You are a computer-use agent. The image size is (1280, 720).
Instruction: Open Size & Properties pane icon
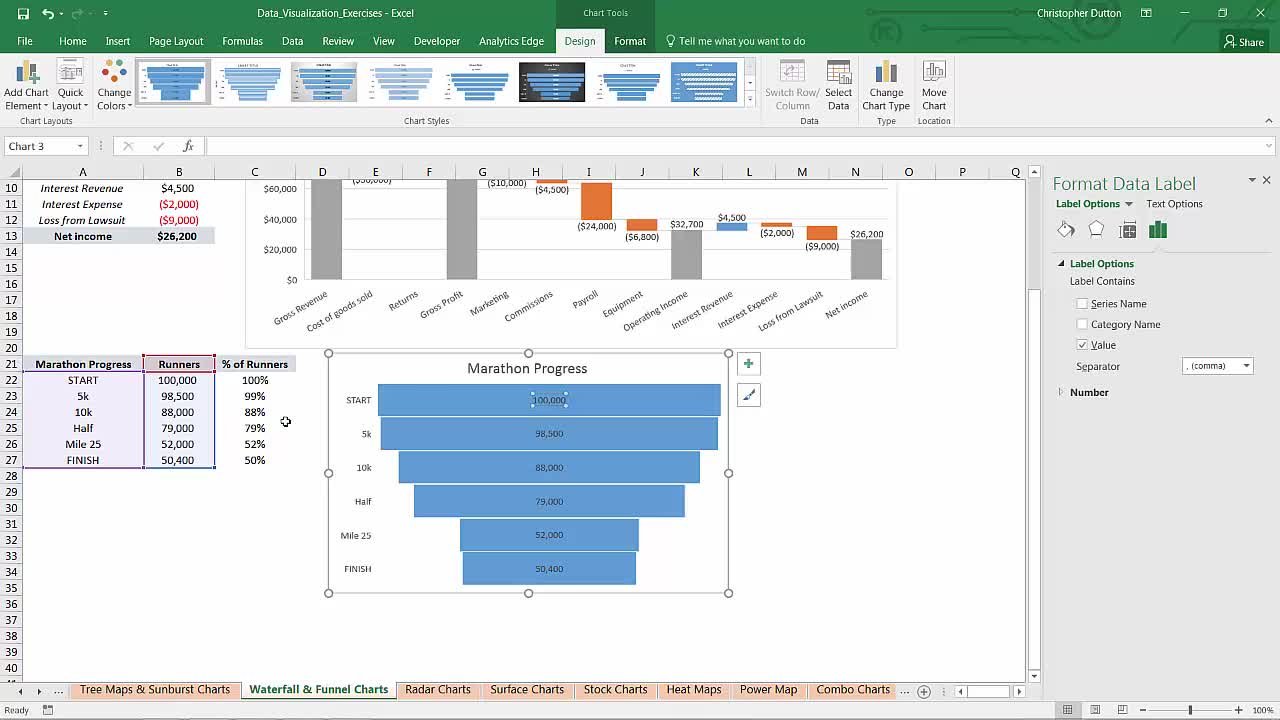click(1128, 230)
